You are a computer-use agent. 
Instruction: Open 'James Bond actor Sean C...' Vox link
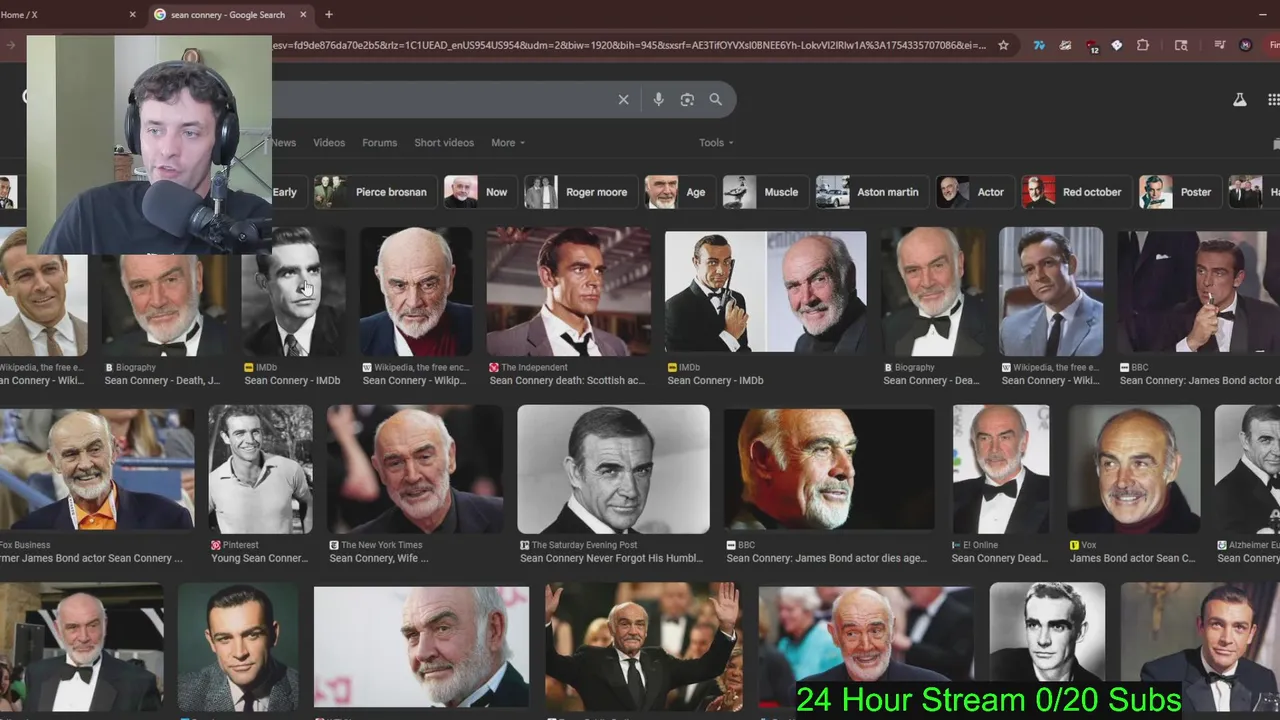1132,559
